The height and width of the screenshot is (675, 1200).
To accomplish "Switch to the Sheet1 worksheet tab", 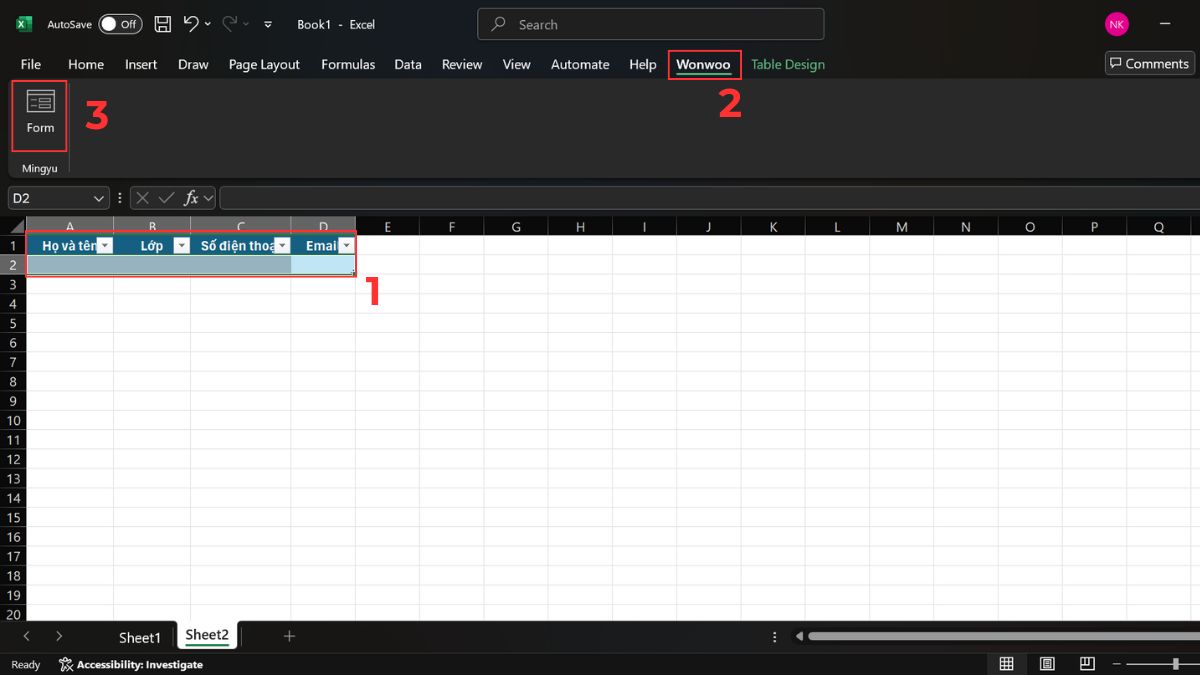I will click(140, 636).
